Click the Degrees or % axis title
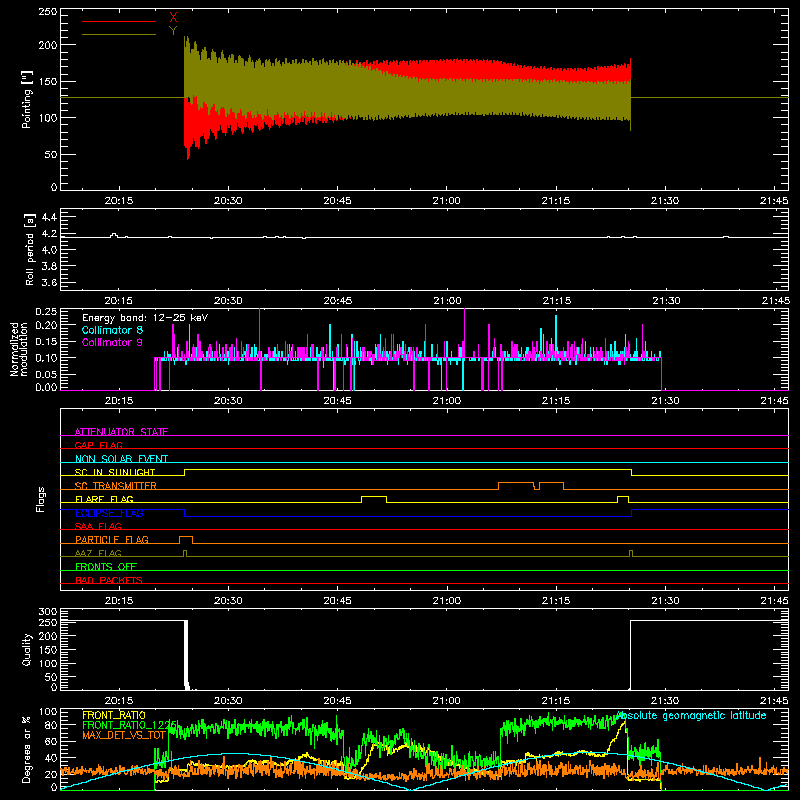 click(x=27, y=749)
